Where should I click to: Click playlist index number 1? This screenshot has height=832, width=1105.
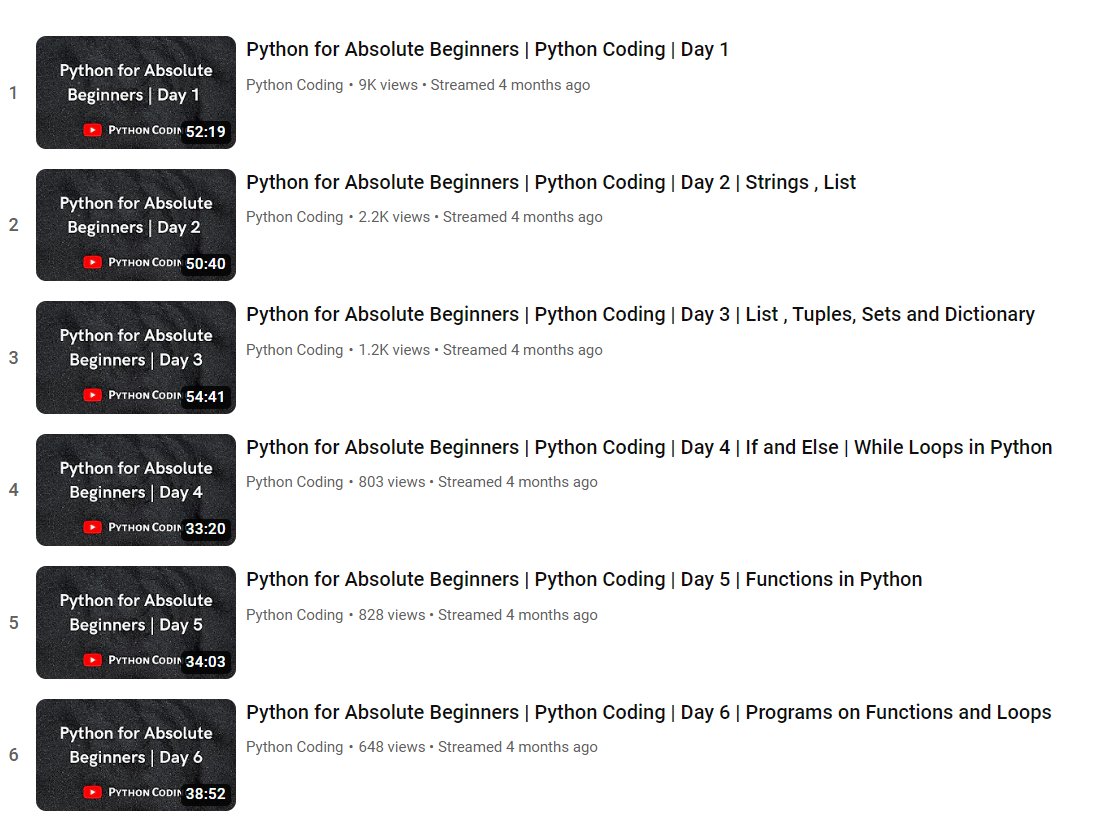(x=13, y=92)
